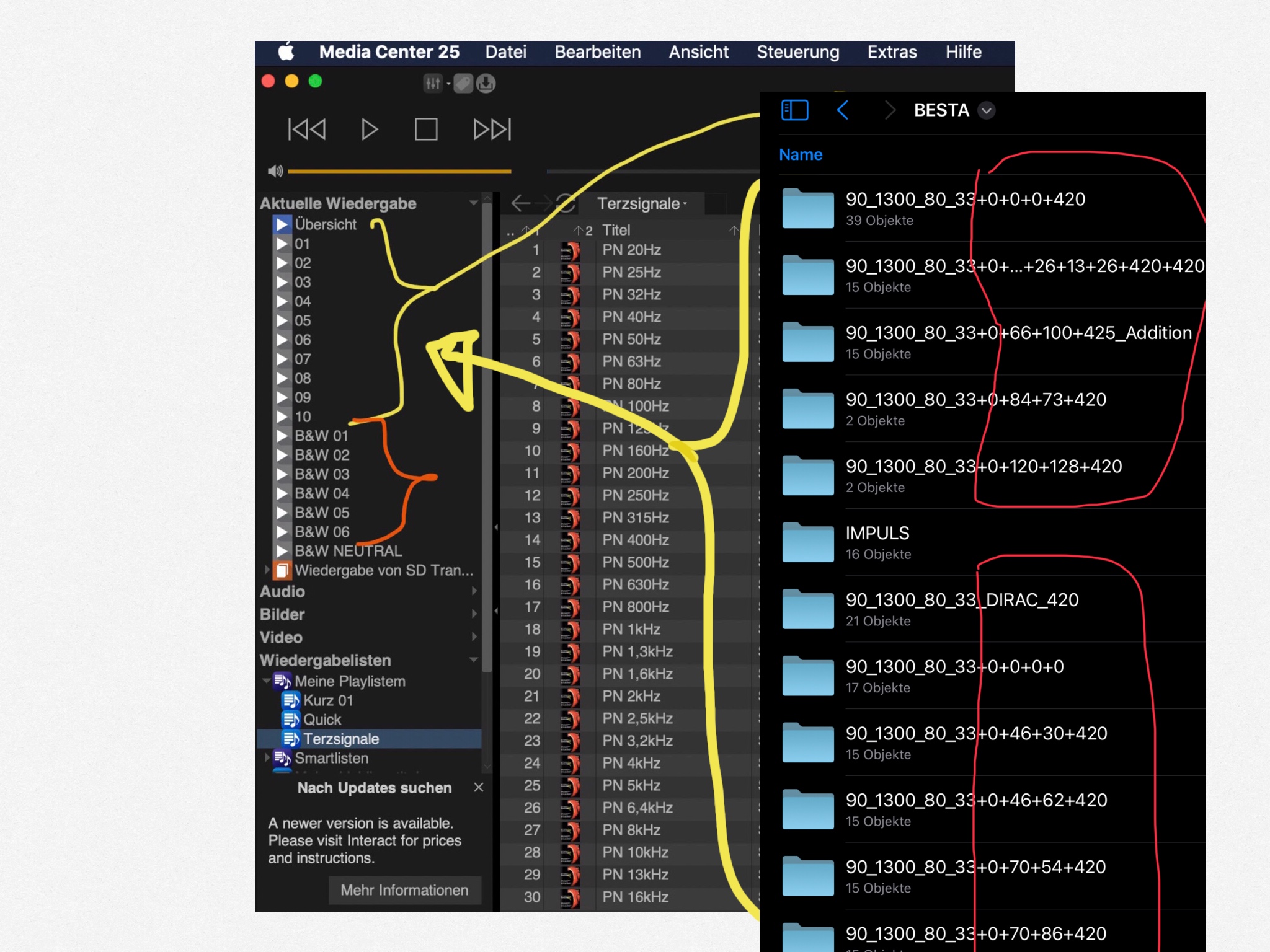Sort by the Titel column header
Viewport: 1270px width, 952px height.
coord(616,230)
